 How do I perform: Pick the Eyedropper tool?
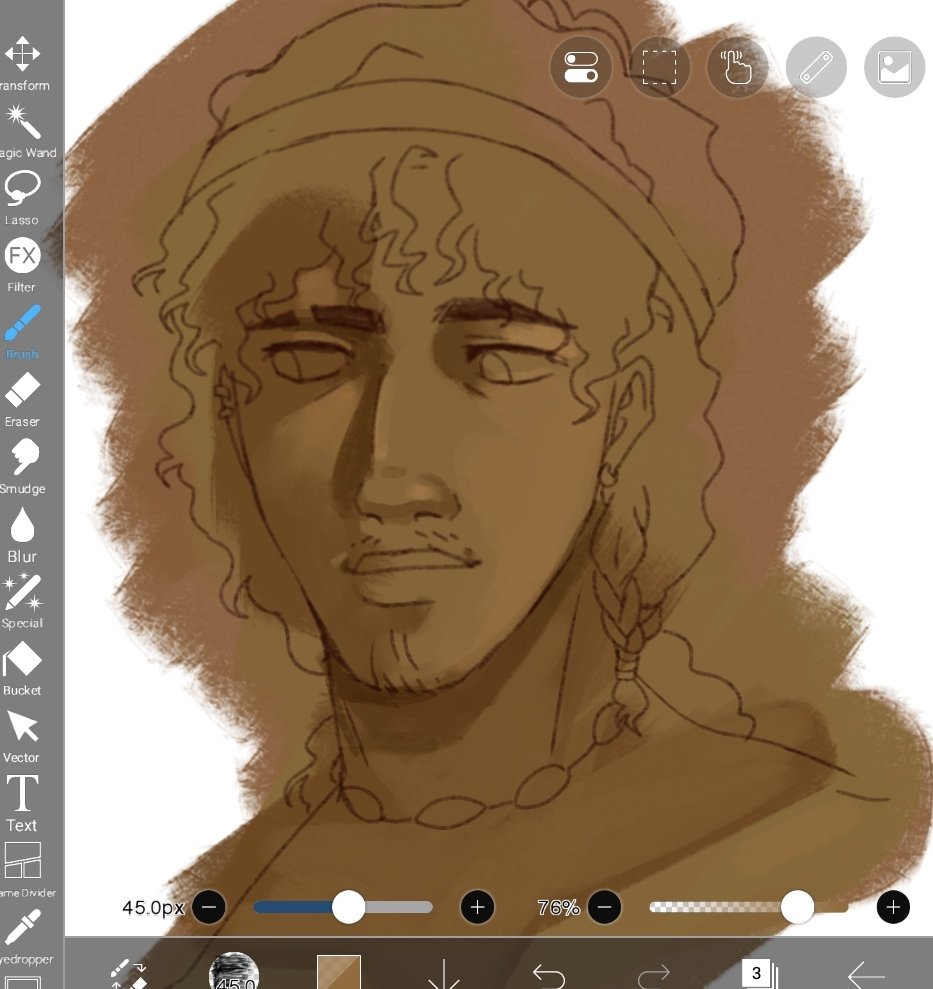pyautogui.click(x=24, y=937)
